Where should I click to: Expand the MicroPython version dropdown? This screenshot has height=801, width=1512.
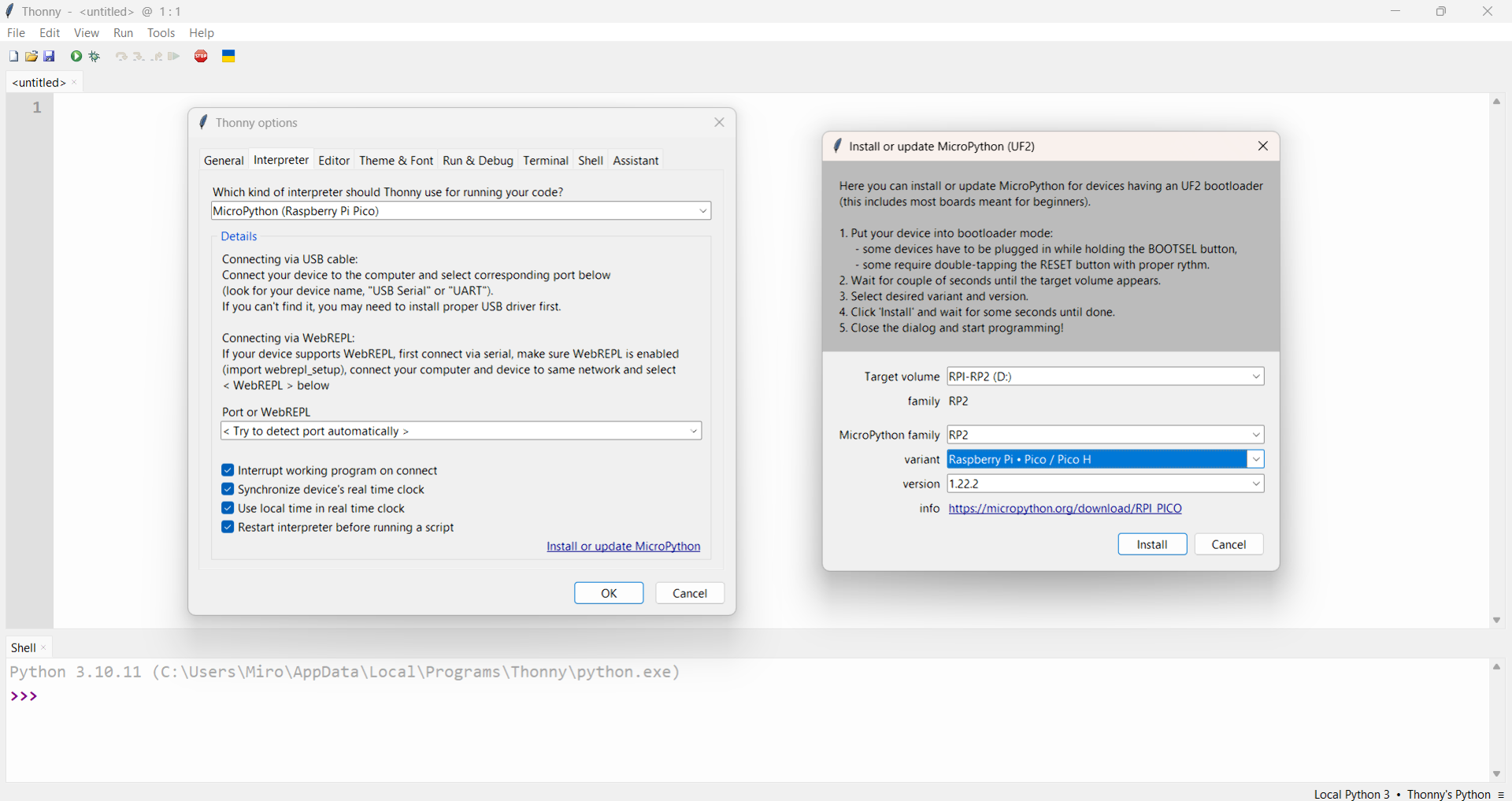[x=1256, y=484]
